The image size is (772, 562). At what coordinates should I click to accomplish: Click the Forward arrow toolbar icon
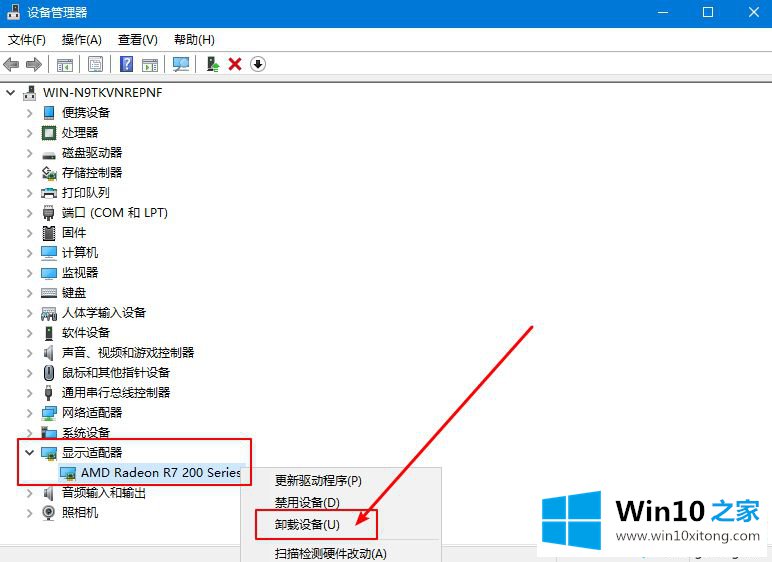point(33,64)
